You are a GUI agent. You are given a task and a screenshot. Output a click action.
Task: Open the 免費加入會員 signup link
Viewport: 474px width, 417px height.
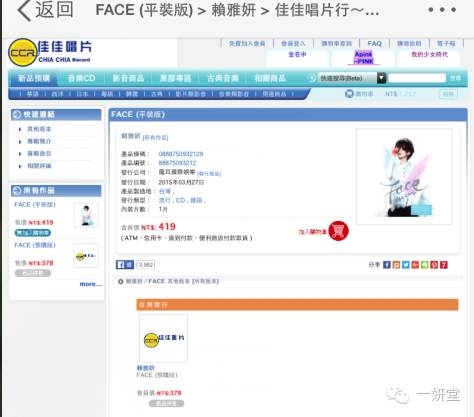(247, 44)
